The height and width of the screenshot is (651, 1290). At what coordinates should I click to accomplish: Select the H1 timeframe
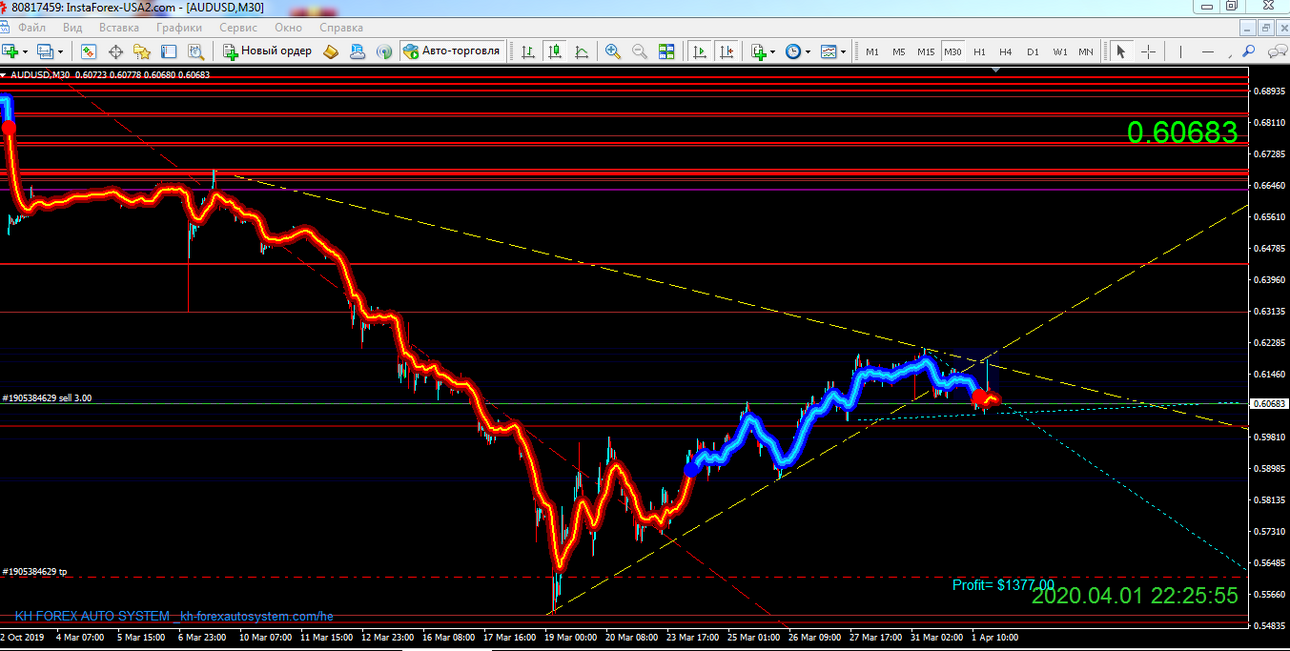979,51
